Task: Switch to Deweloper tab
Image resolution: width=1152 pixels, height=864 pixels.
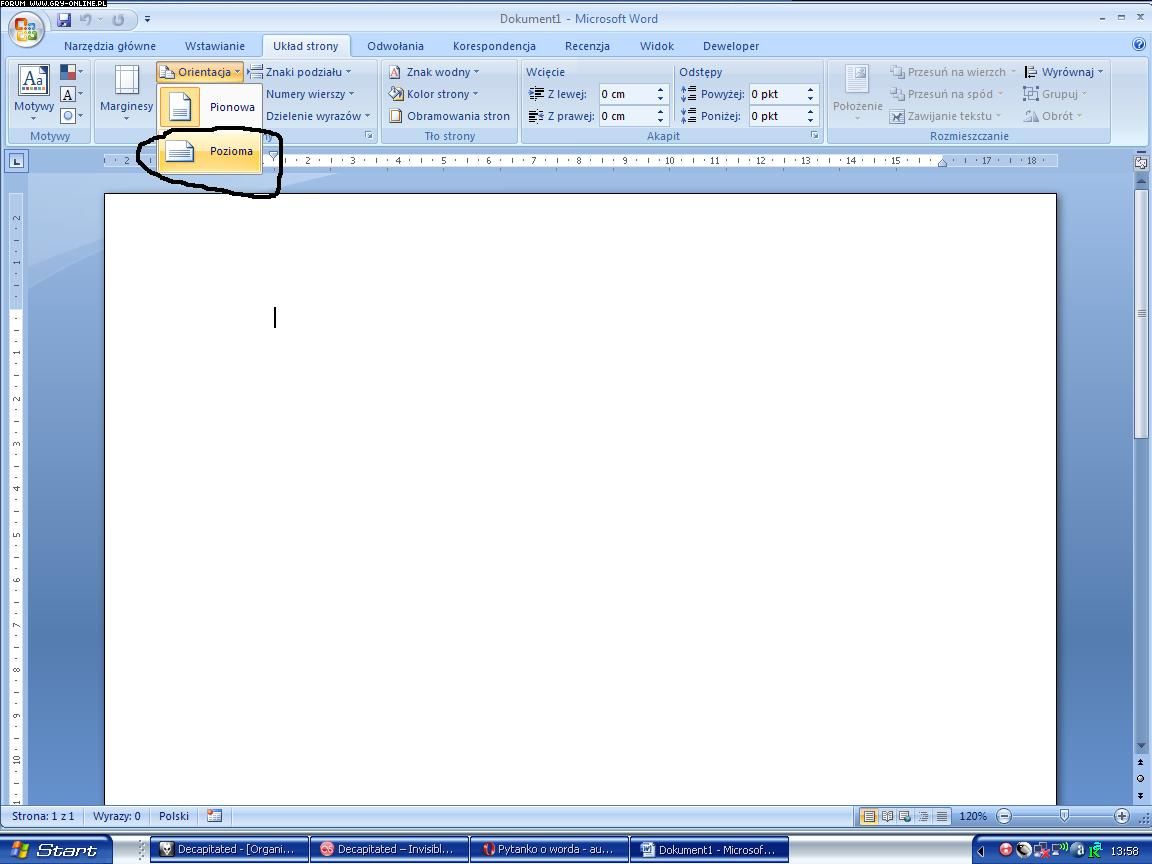Action: [x=731, y=46]
